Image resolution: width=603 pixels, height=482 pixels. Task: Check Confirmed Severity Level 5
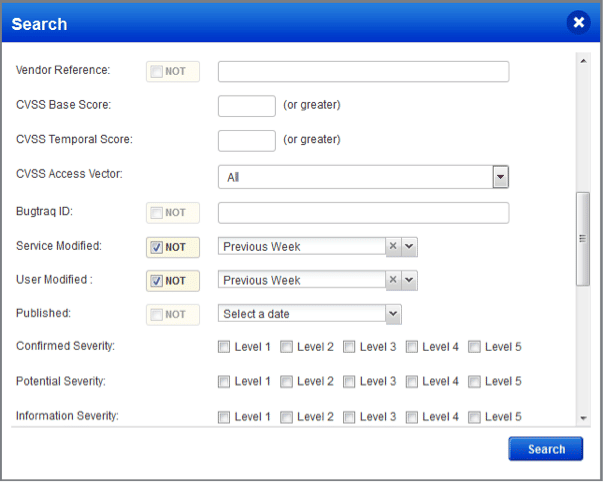(474, 347)
